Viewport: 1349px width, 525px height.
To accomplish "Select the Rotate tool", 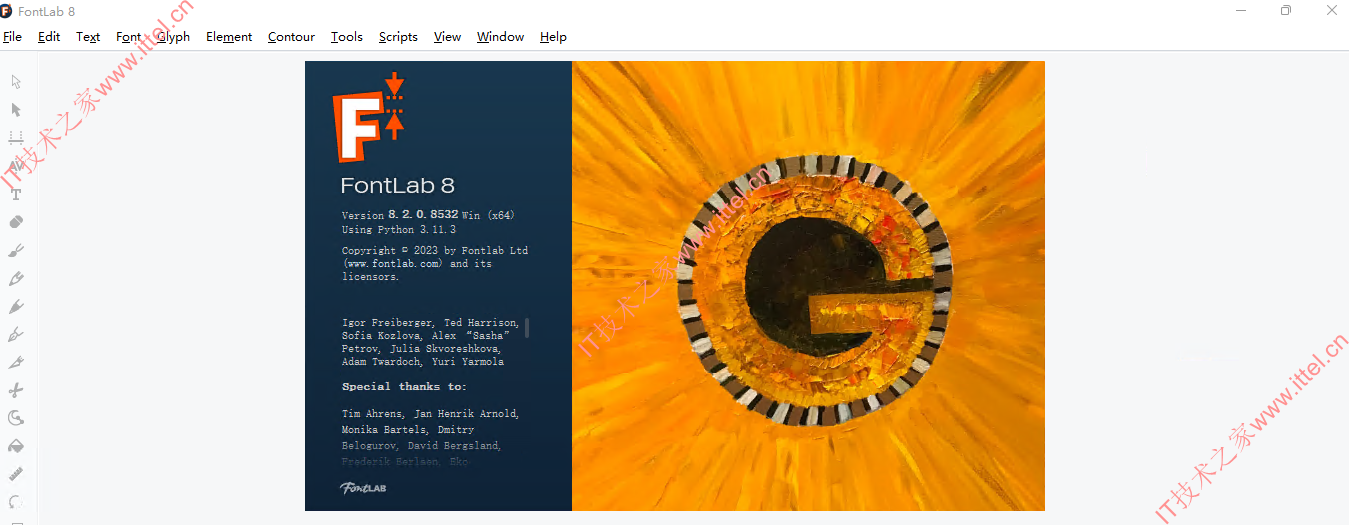I will click(16, 502).
